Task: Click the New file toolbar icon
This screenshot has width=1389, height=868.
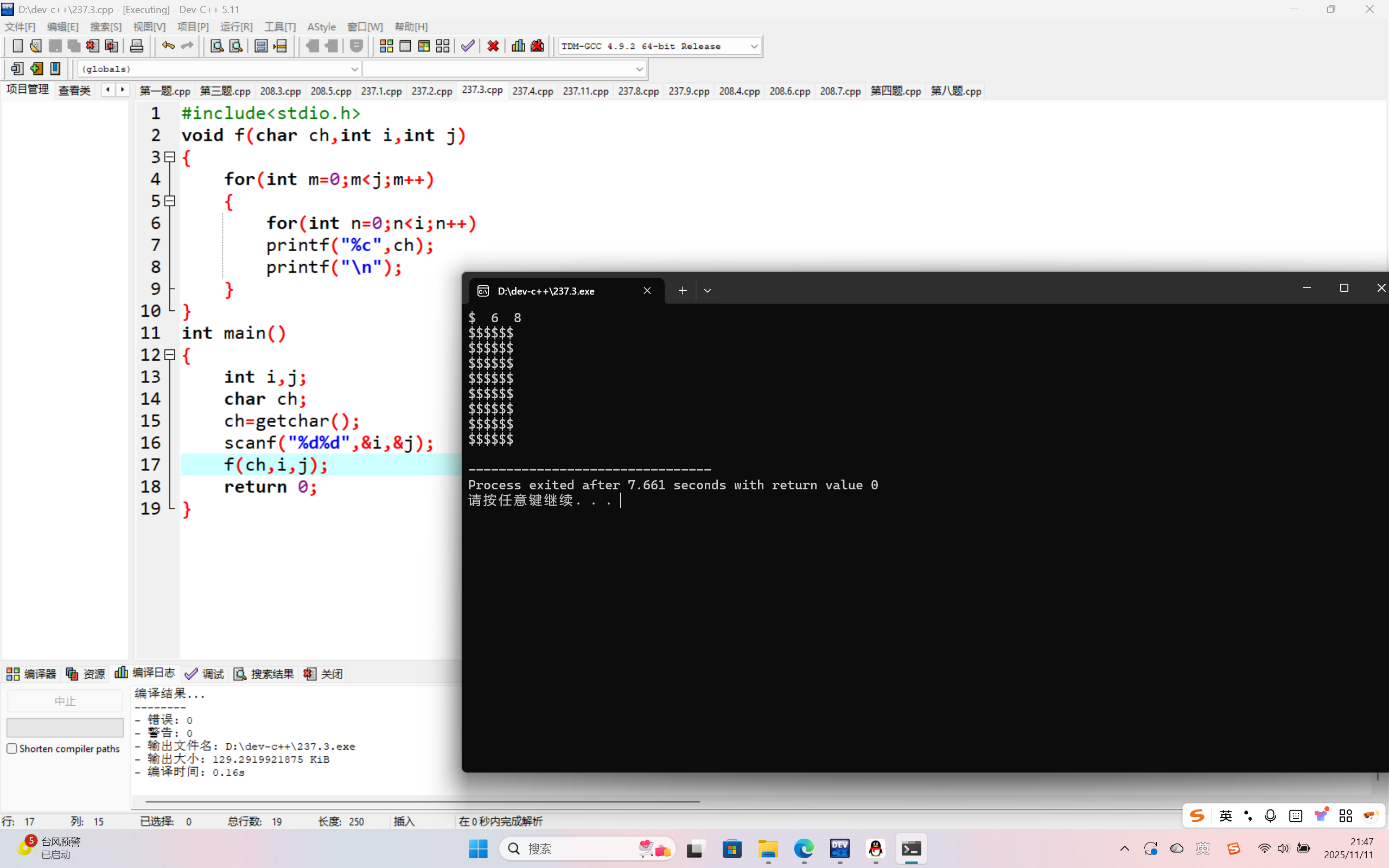Action: pos(17,46)
